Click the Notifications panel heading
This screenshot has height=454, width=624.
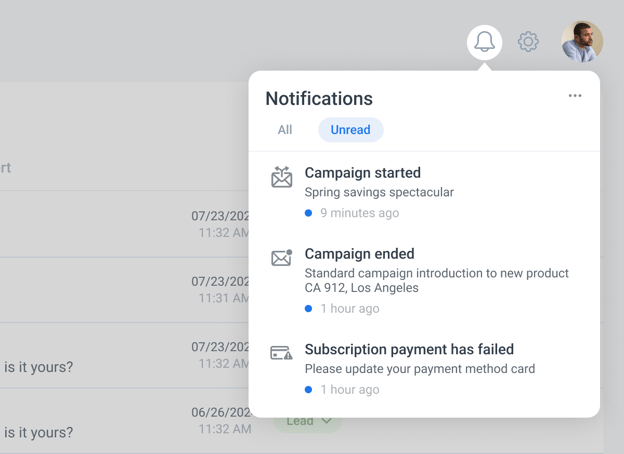coord(319,99)
